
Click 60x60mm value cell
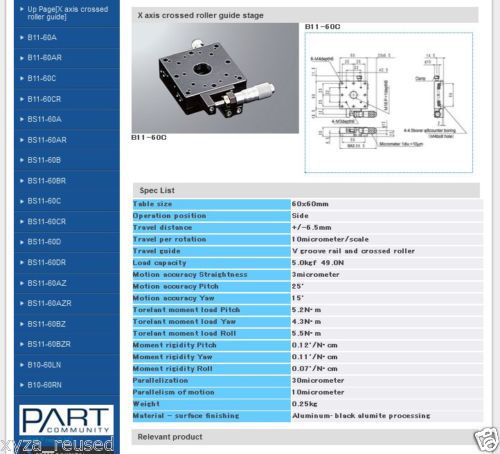pos(387,204)
